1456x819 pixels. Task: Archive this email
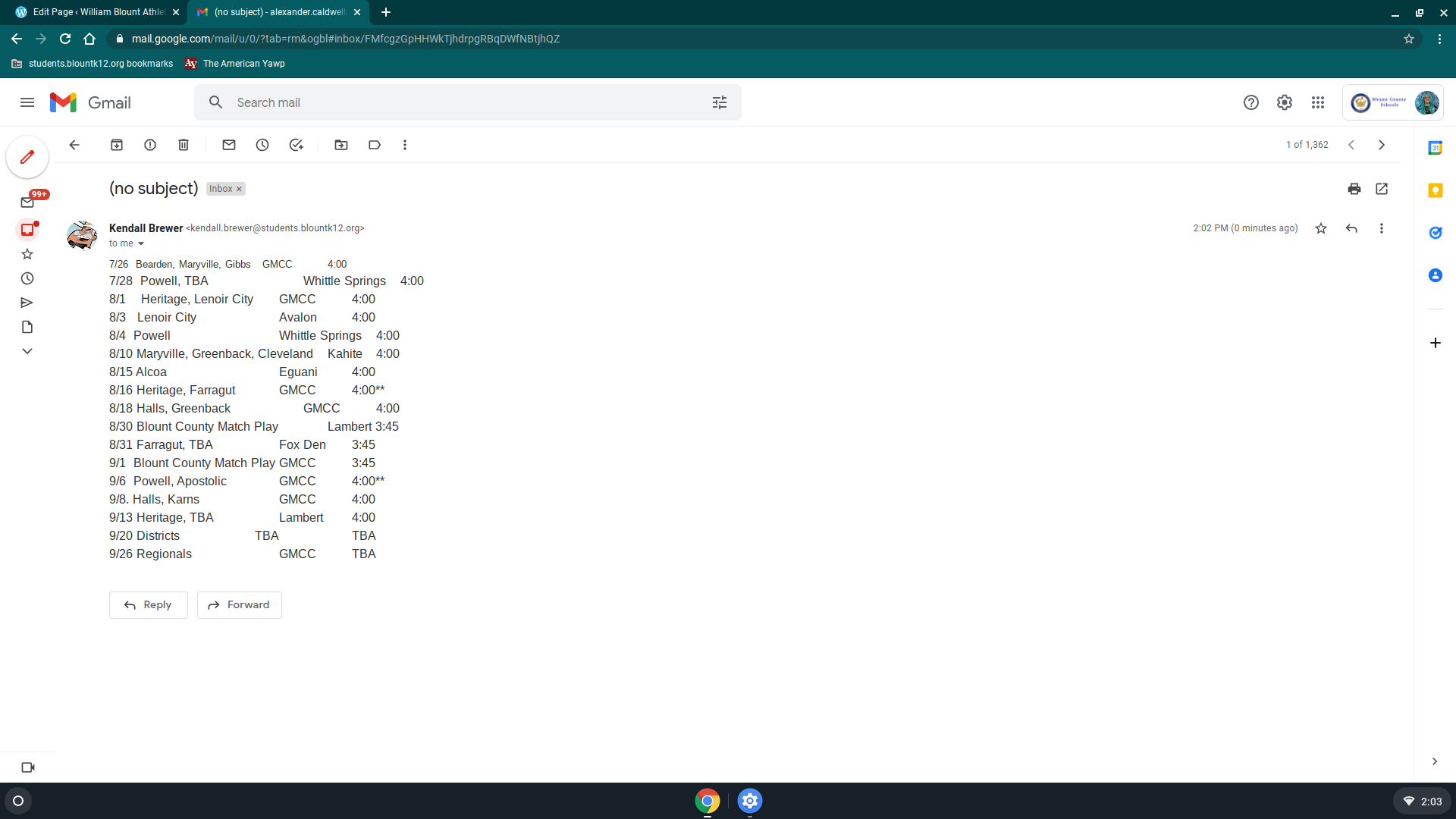[x=117, y=145]
